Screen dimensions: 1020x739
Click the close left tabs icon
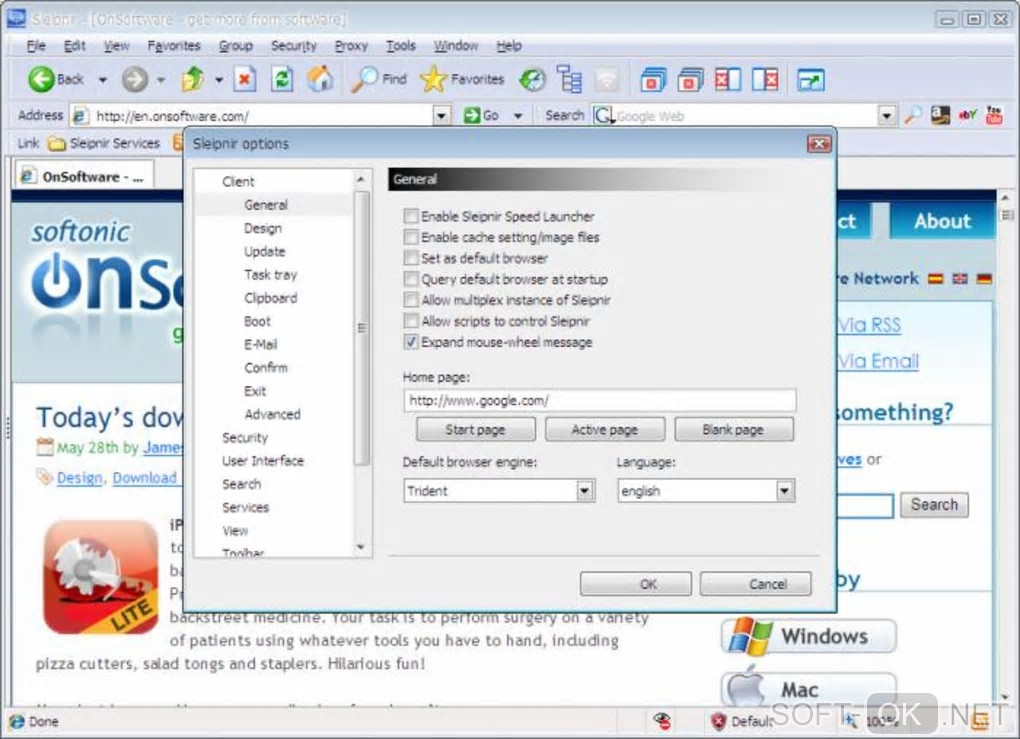(x=727, y=79)
